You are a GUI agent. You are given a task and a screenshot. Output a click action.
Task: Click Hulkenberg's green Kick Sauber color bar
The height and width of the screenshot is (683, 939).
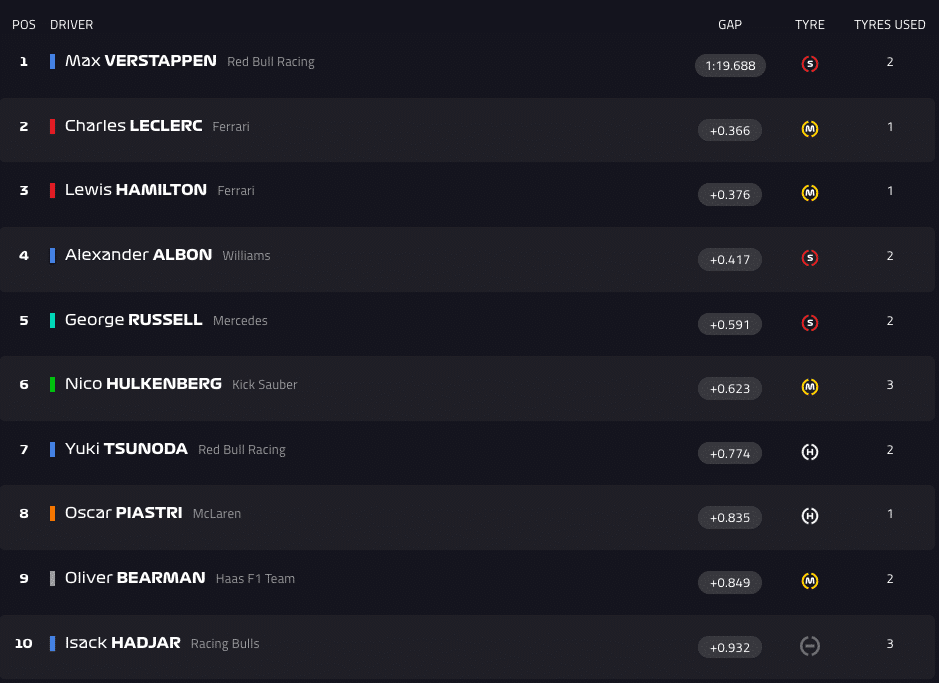point(52,385)
